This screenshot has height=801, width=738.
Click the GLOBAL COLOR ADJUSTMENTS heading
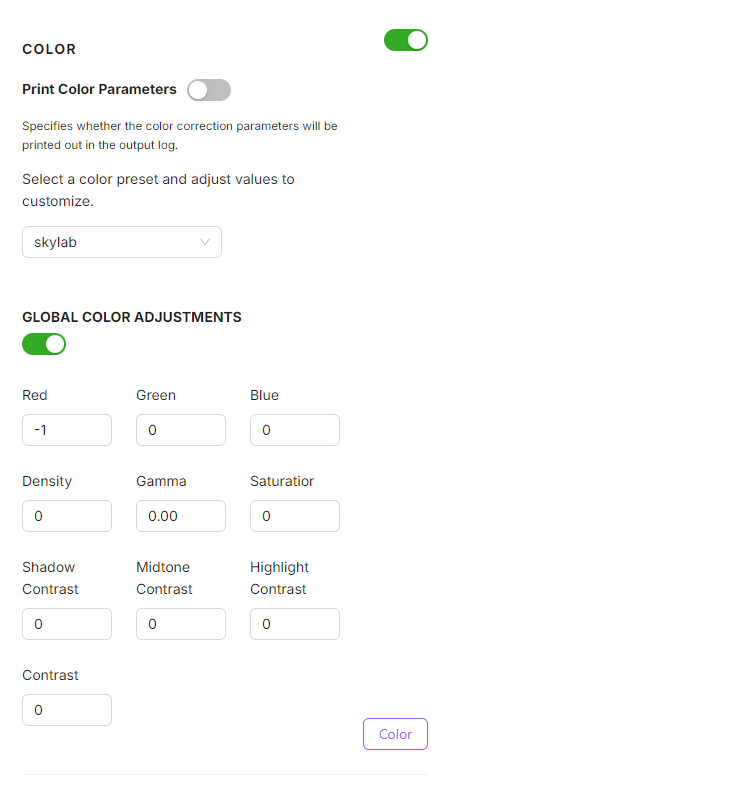[132, 317]
